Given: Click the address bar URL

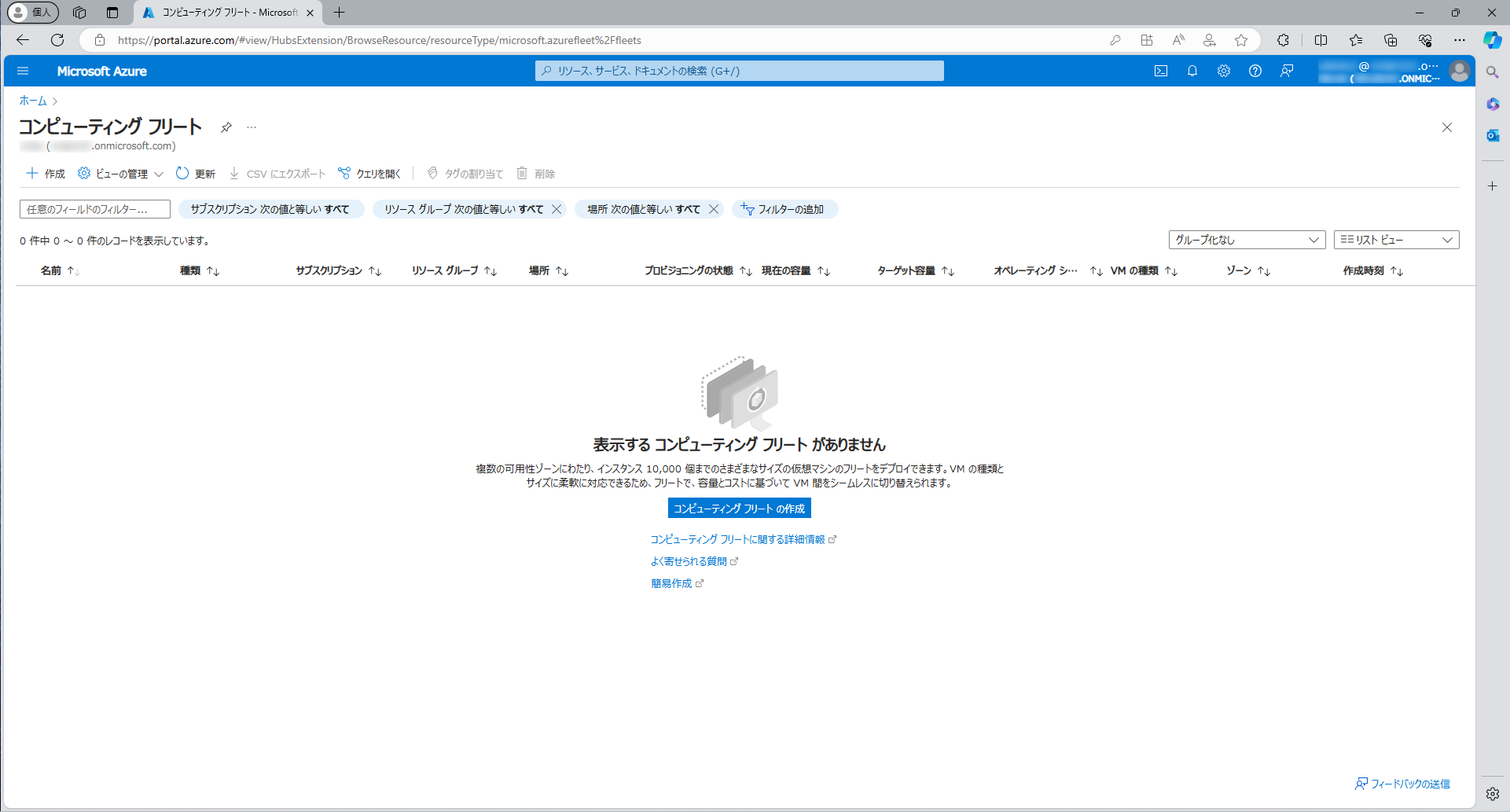Looking at the screenshot, I should [x=380, y=40].
